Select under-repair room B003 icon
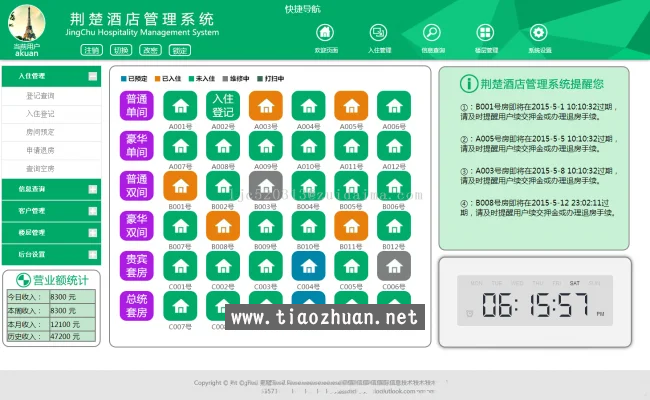650x400 pixels. tap(266, 186)
